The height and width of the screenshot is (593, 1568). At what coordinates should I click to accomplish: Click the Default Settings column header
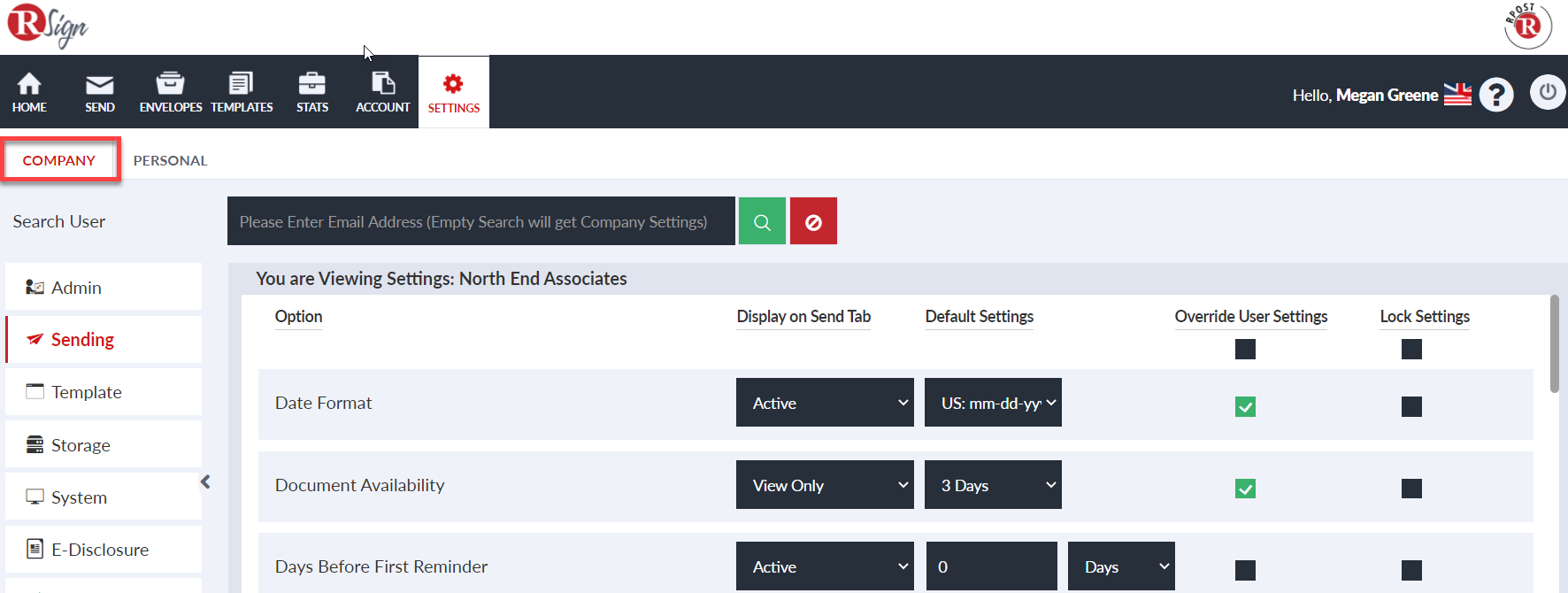tap(979, 317)
